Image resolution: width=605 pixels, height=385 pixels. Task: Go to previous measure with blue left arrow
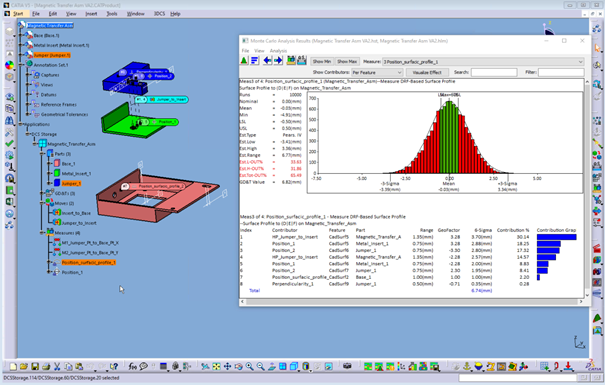click(267, 61)
